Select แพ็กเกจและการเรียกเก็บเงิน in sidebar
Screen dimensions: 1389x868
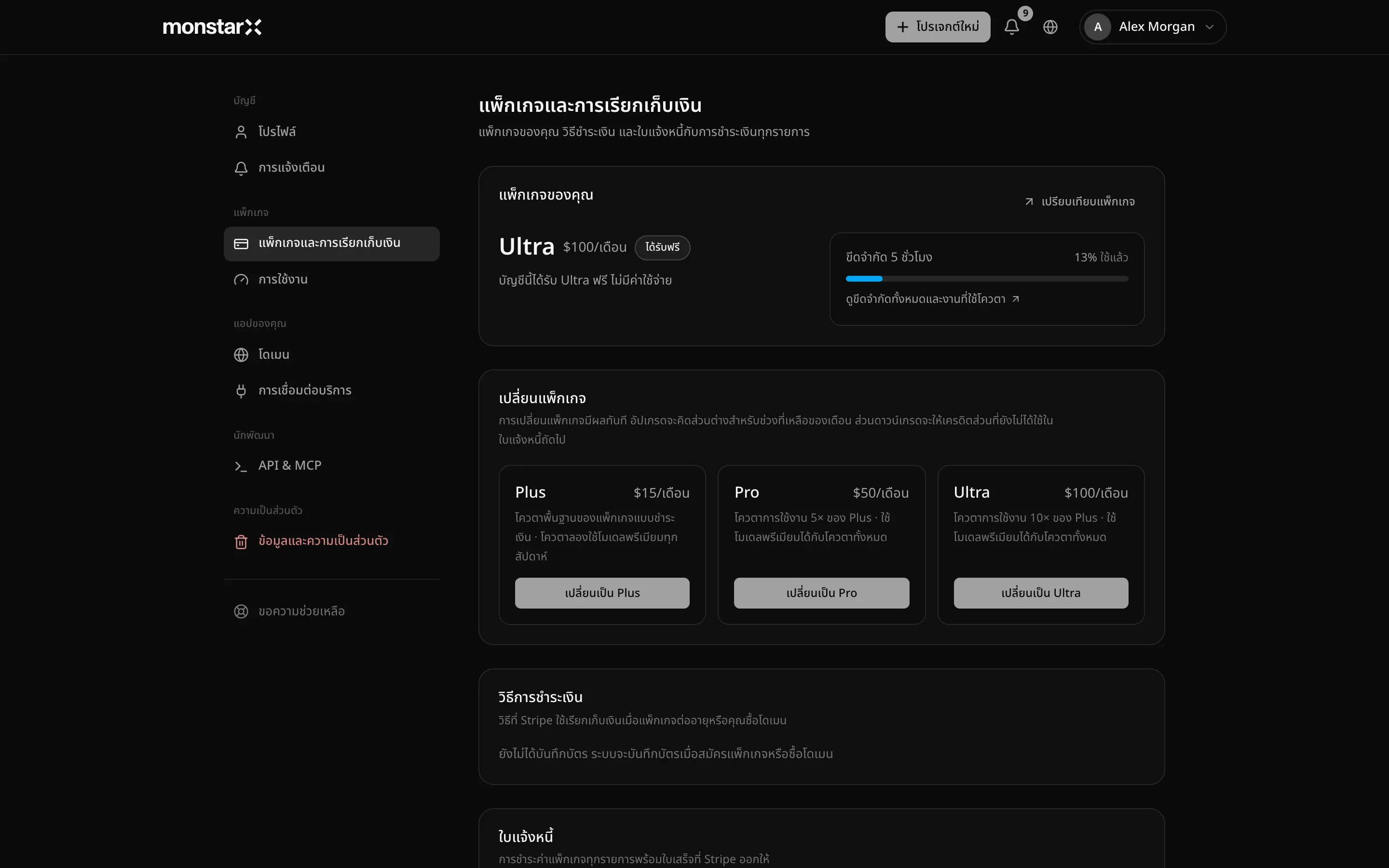pos(332,244)
